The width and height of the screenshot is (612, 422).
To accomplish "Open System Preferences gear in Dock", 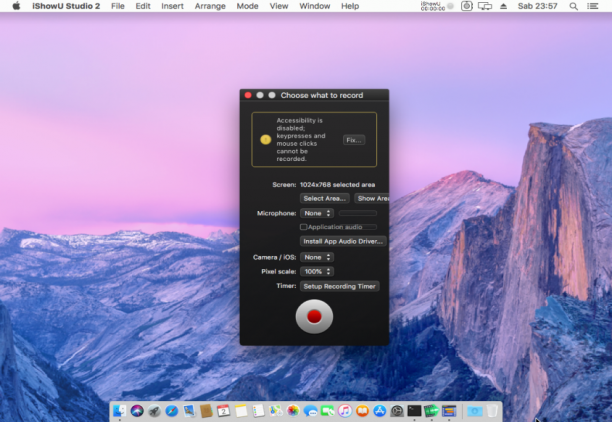I will (x=397, y=411).
